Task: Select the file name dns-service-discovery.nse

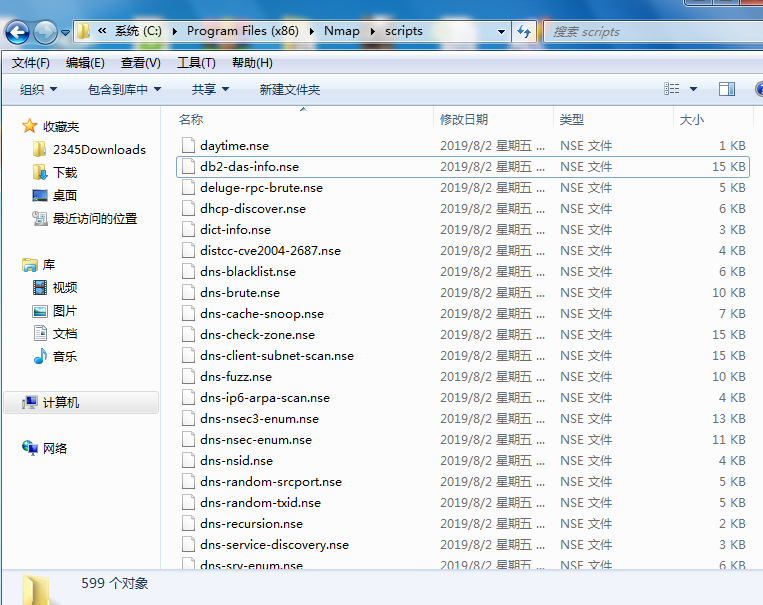Action: point(274,545)
